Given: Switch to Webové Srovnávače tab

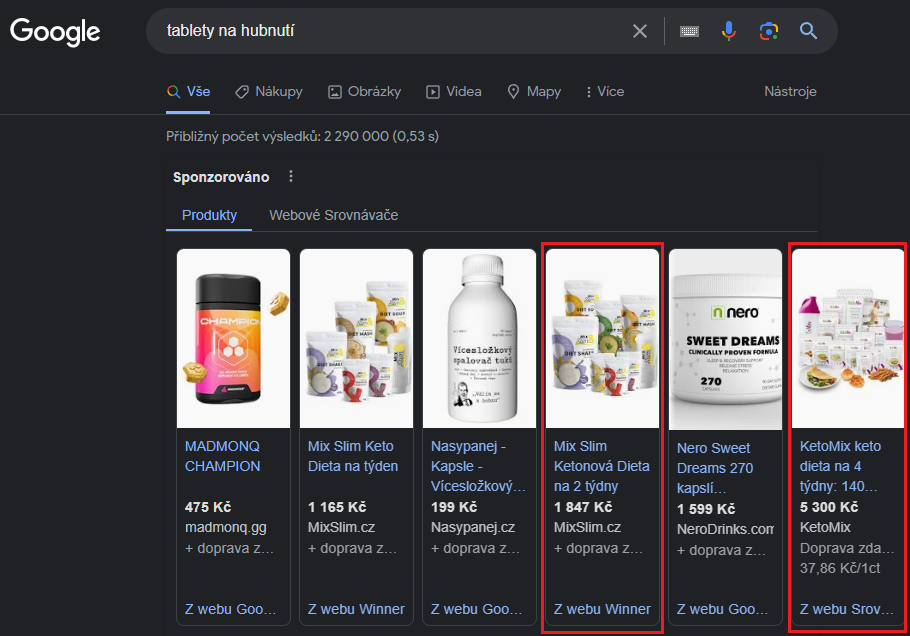Looking at the screenshot, I should coord(334,215).
